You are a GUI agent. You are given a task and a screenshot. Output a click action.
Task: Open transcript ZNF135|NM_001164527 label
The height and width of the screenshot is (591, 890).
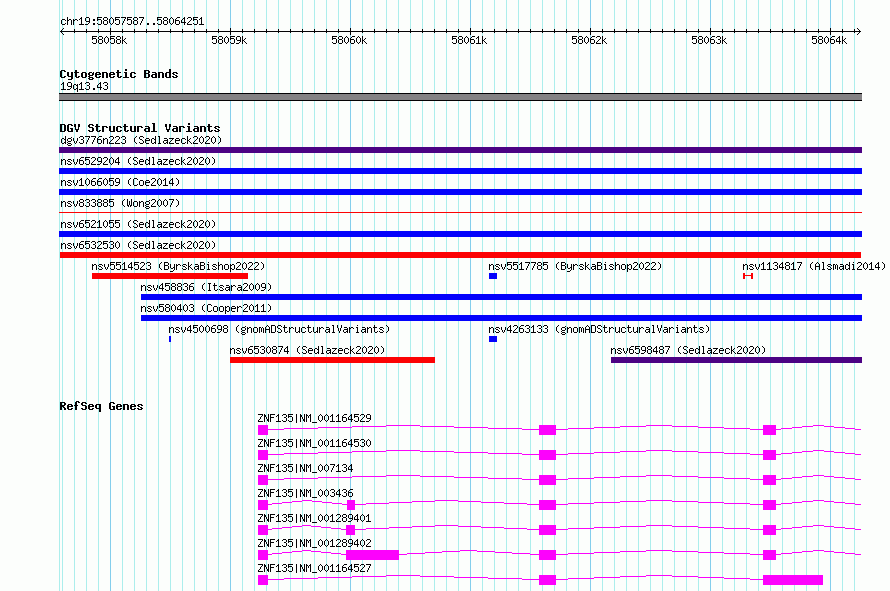(314, 568)
